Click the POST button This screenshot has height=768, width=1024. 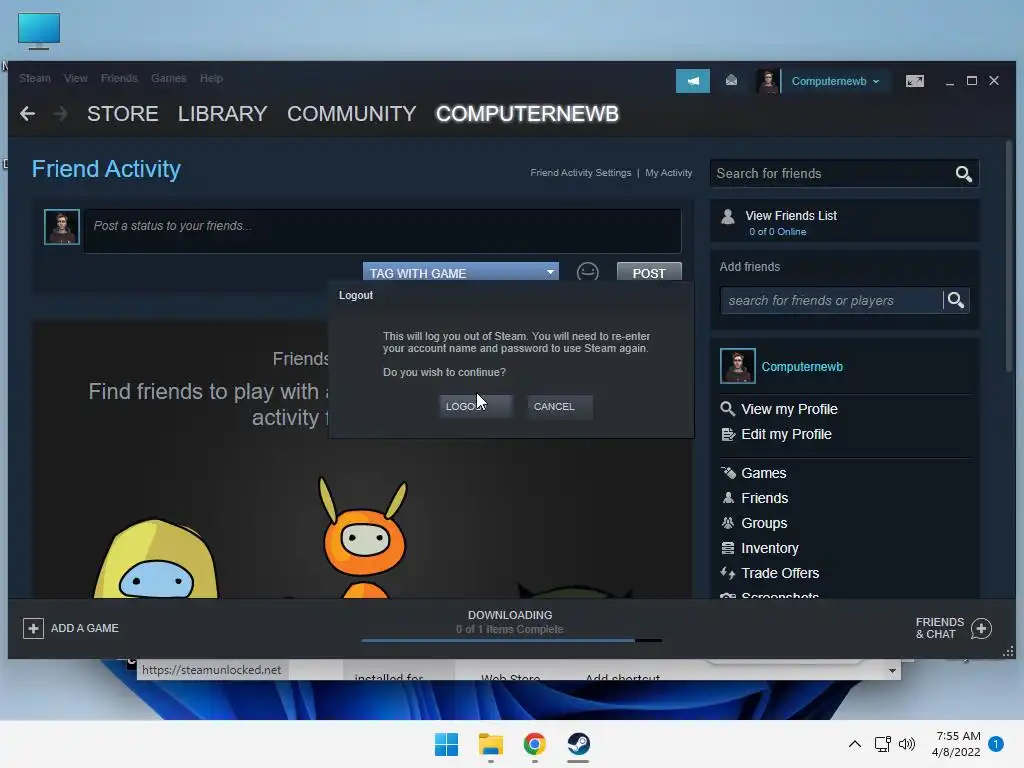point(649,272)
